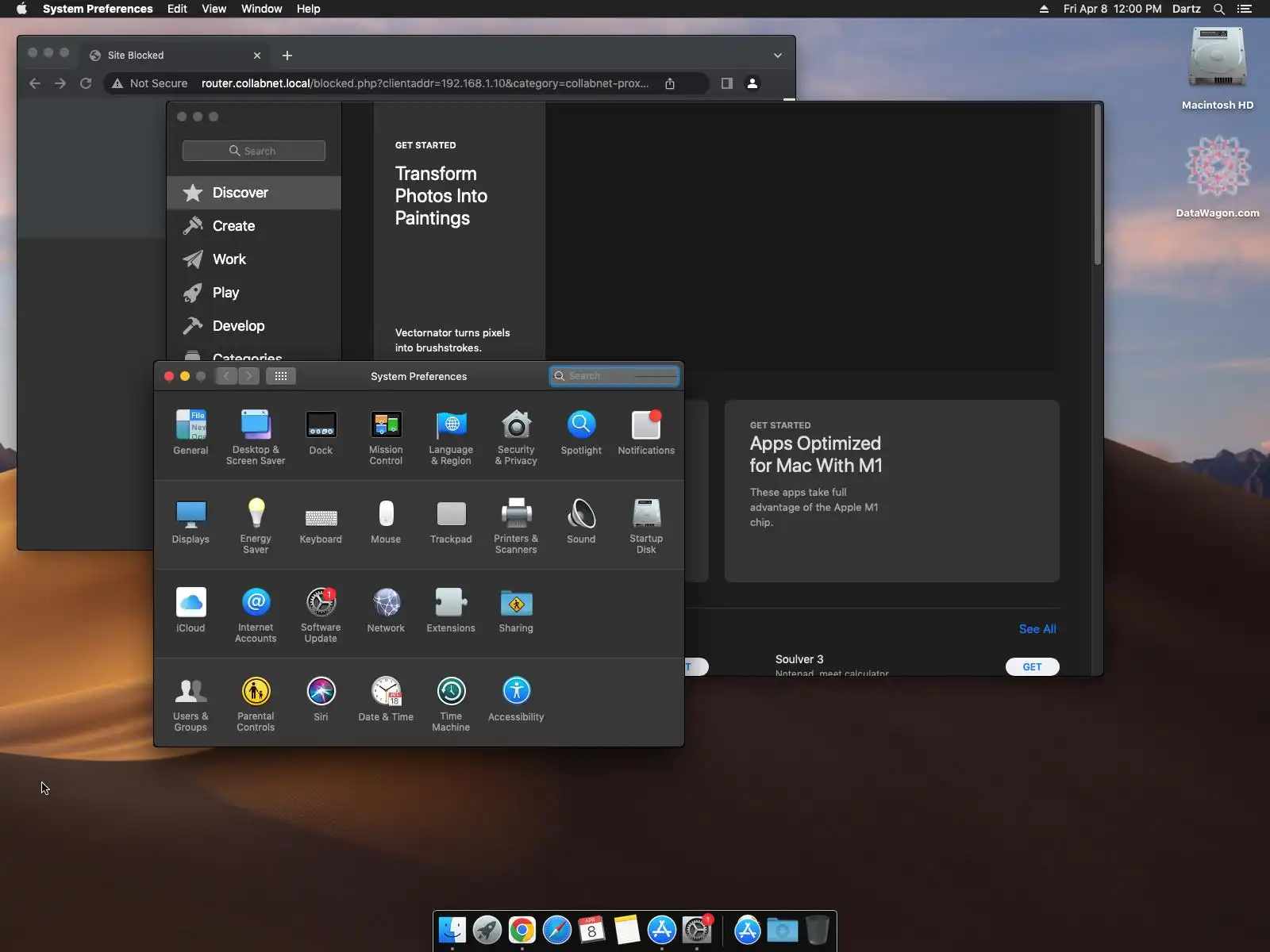The height and width of the screenshot is (952, 1270).
Task: Click GET button for Soulver 3
Action: (1032, 666)
